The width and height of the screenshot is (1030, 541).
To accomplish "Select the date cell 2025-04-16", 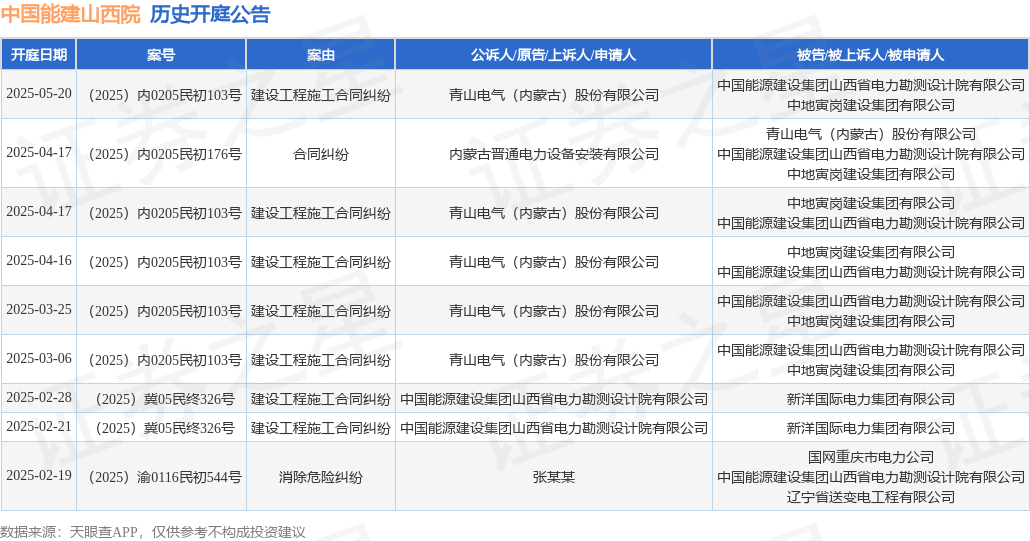I will click(x=39, y=261).
